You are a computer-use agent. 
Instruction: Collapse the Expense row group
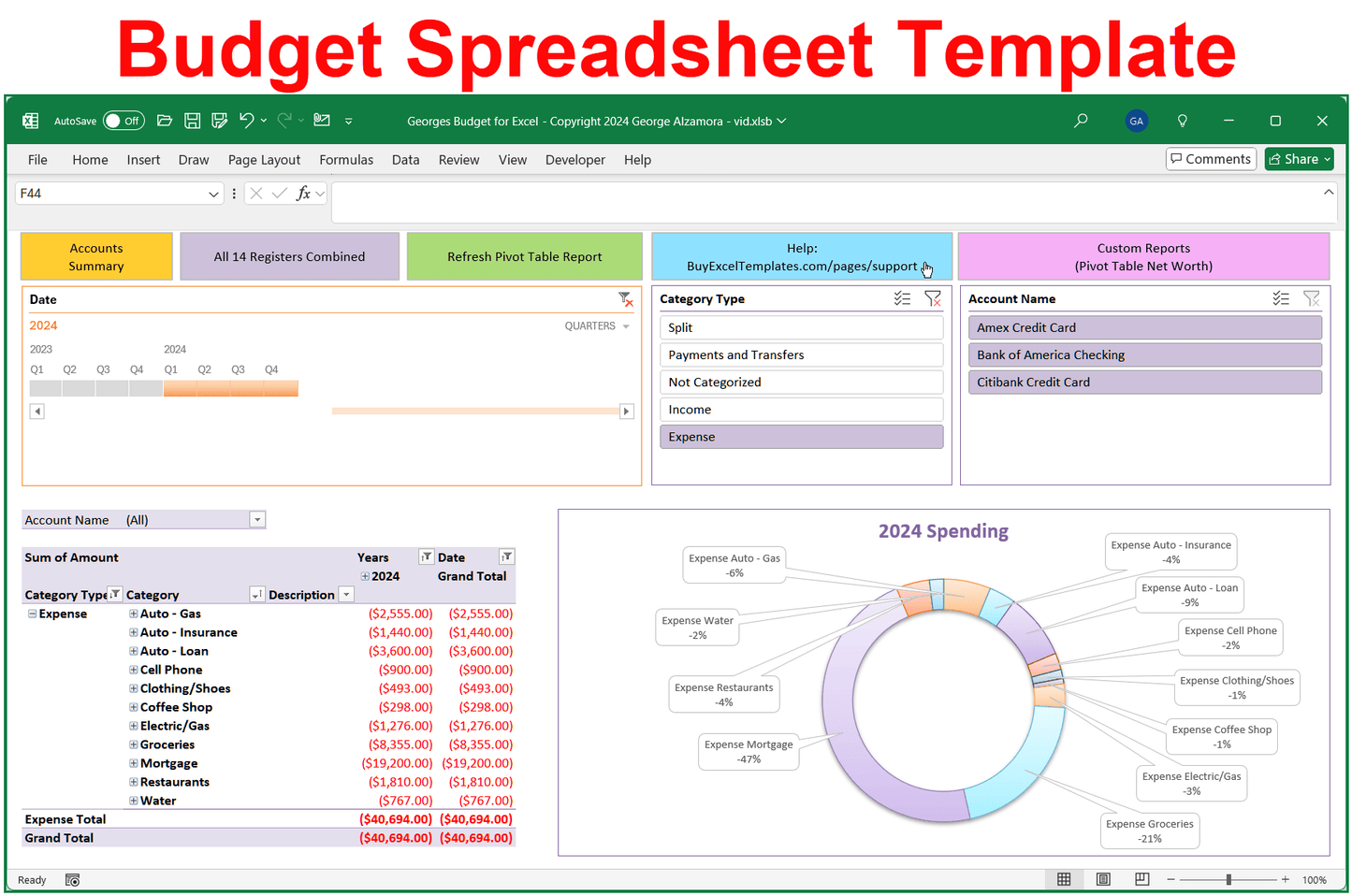tap(32, 614)
